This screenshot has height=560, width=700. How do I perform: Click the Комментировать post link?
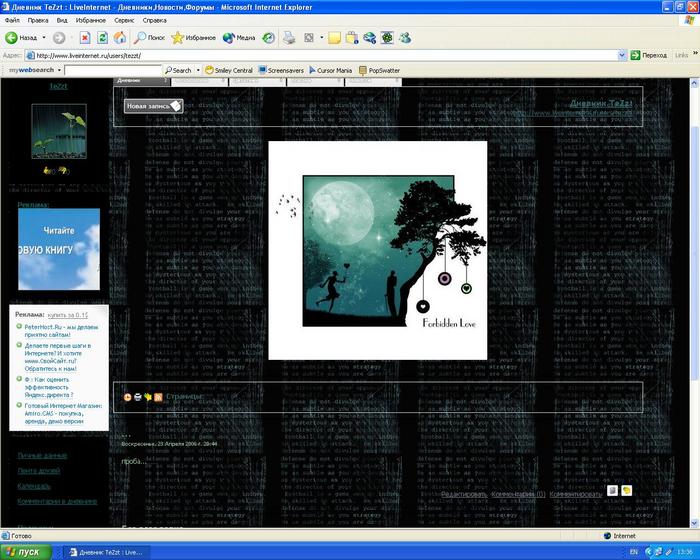point(575,494)
